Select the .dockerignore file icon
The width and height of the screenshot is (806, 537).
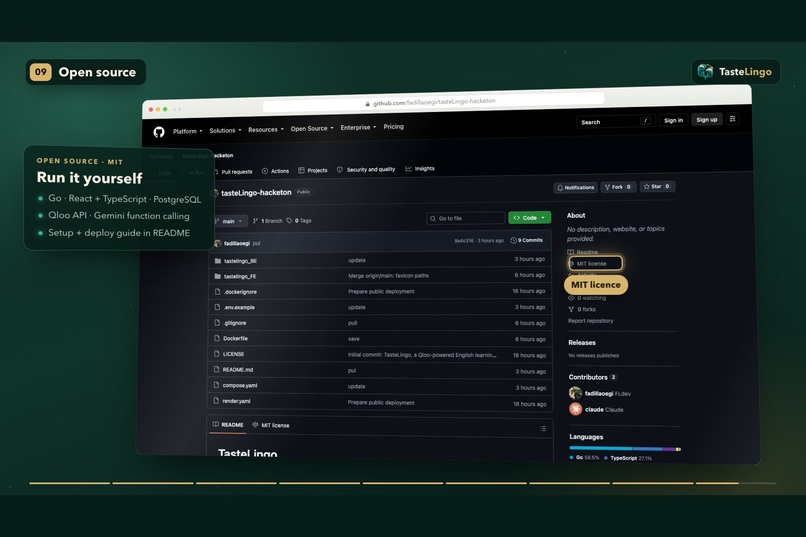tap(217, 291)
